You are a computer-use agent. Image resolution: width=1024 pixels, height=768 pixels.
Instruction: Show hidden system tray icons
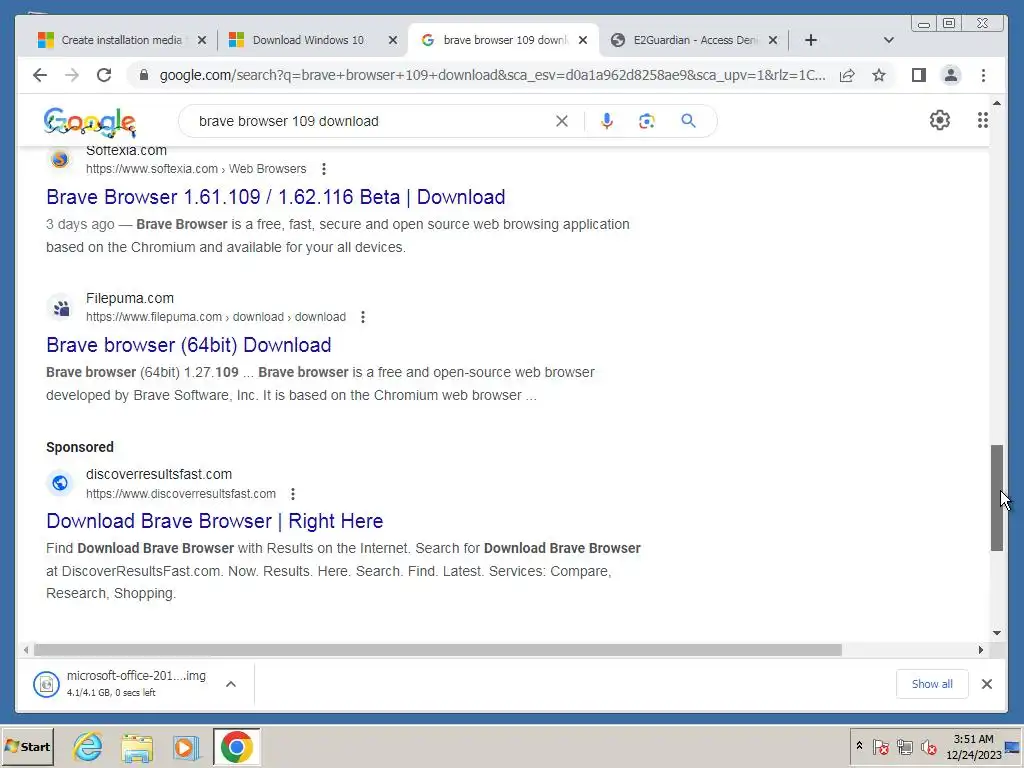coord(859,746)
